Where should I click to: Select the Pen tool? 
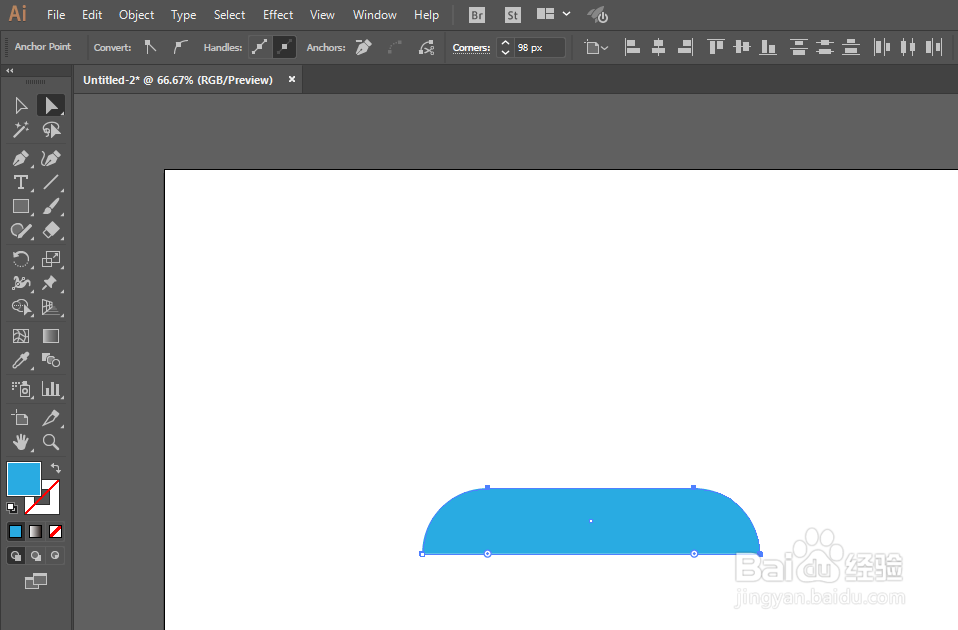click(21, 158)
